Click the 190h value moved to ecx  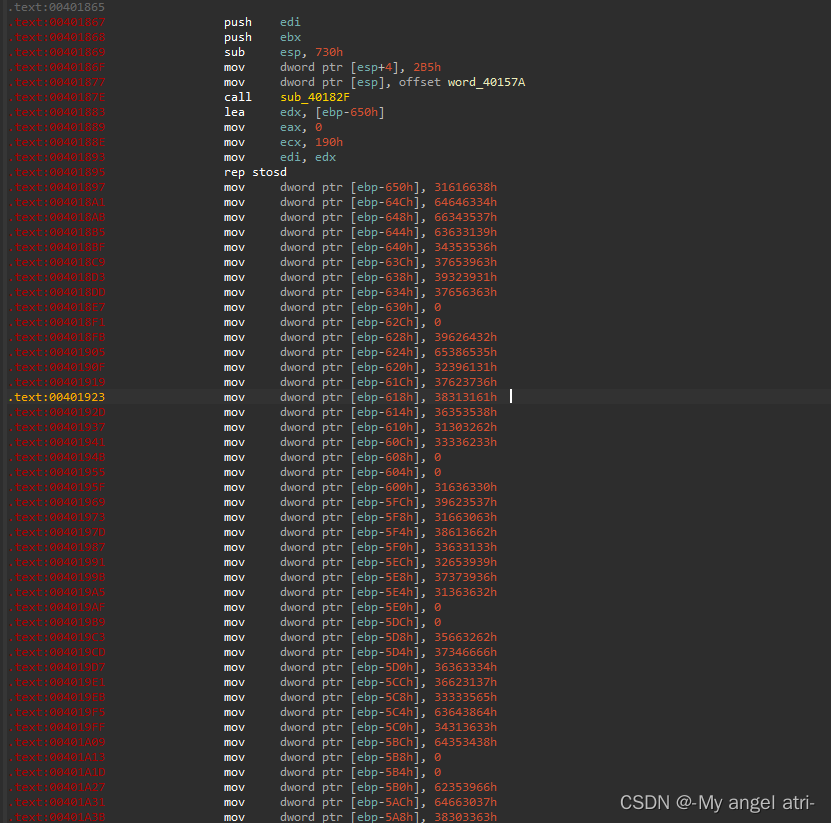pyautogui.click(x=329, y=143)
